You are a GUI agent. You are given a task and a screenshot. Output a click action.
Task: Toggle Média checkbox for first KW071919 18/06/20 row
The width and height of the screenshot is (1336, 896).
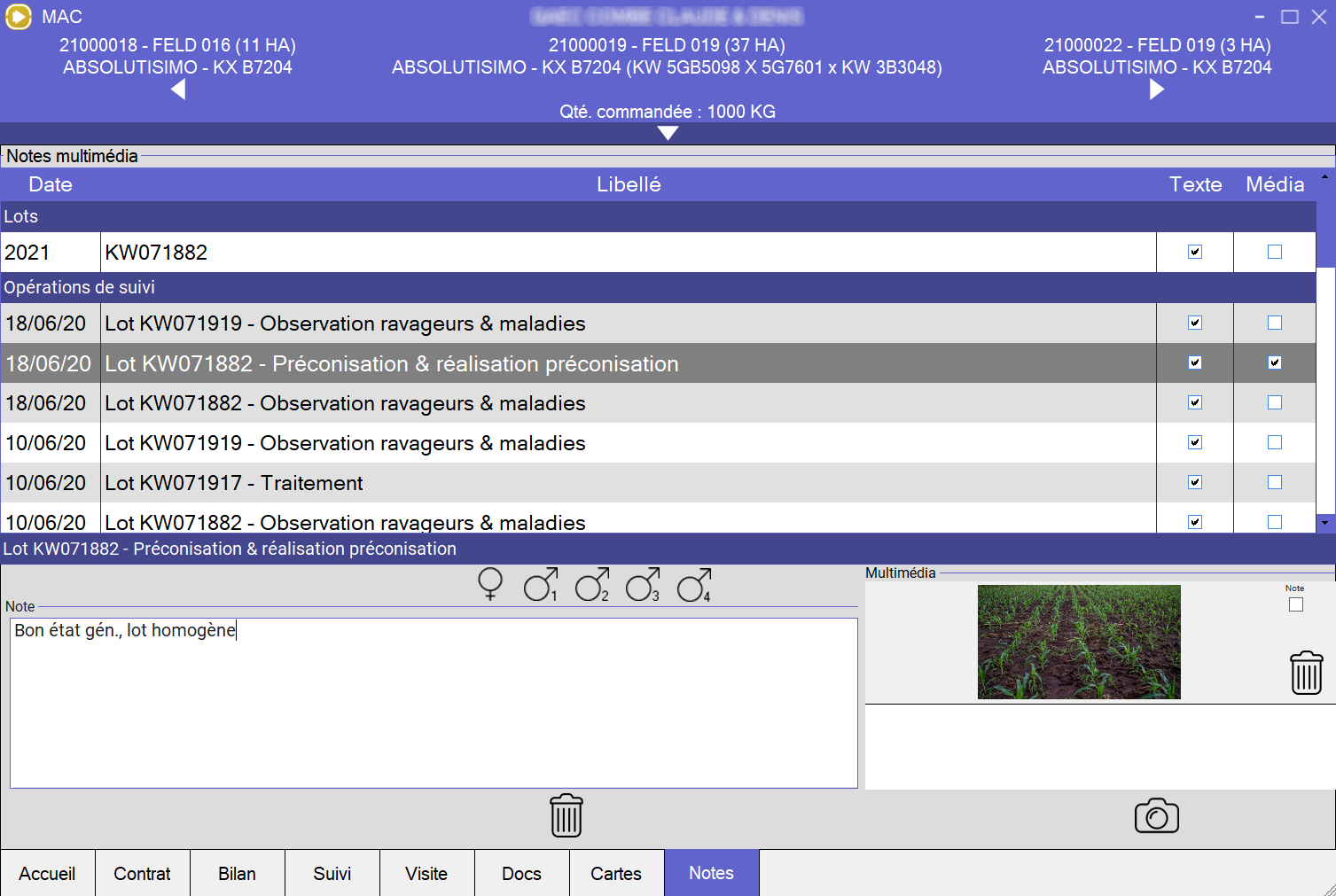(x=1275, y=323)
